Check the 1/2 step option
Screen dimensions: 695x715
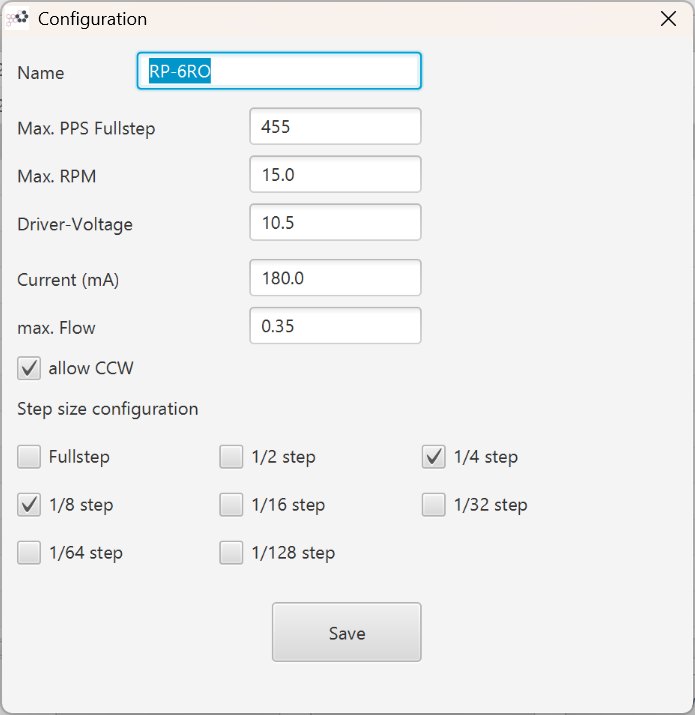(231, 457)
